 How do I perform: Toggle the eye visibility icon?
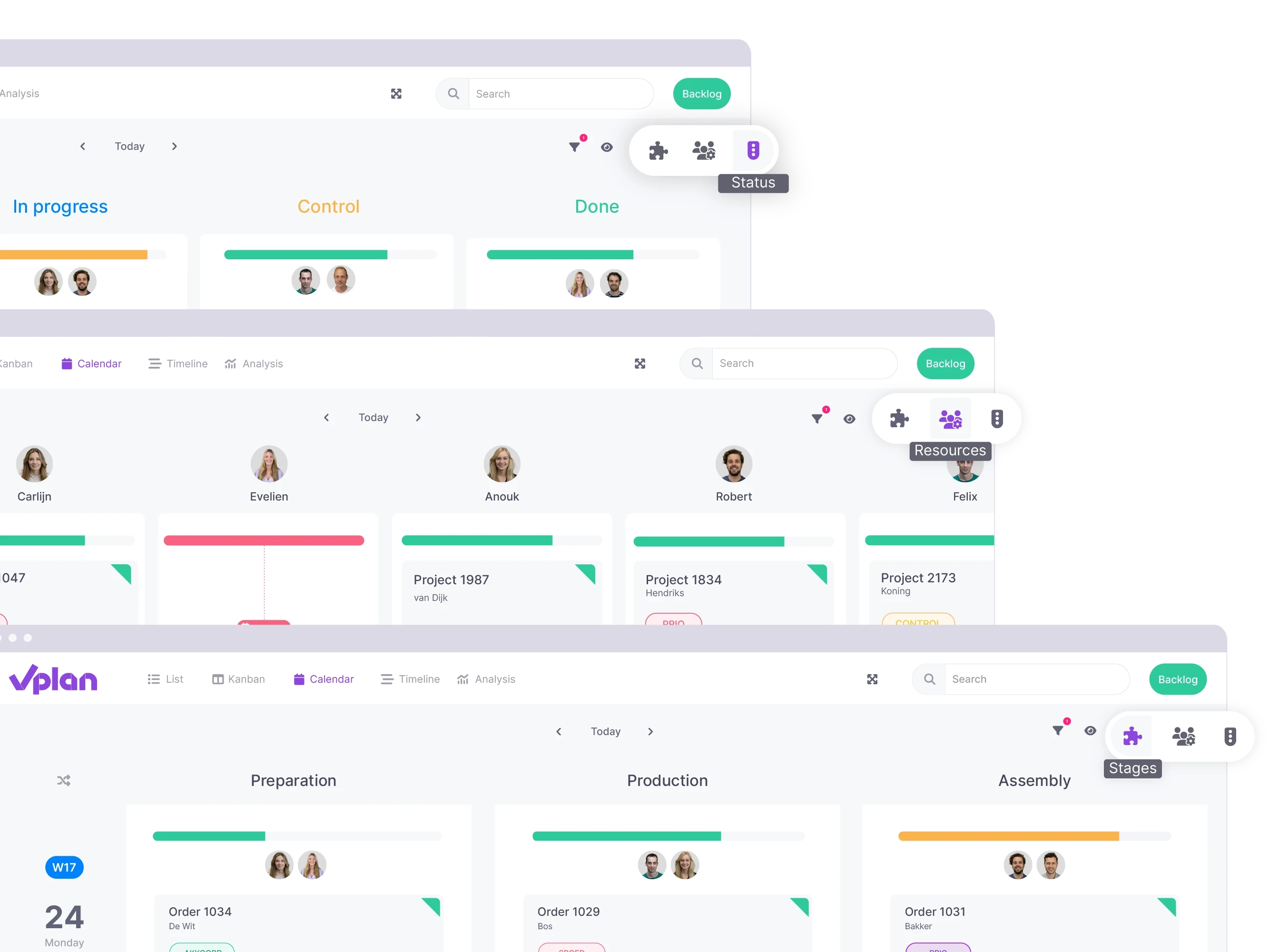pyautogui.click(x=1090, y=730)
